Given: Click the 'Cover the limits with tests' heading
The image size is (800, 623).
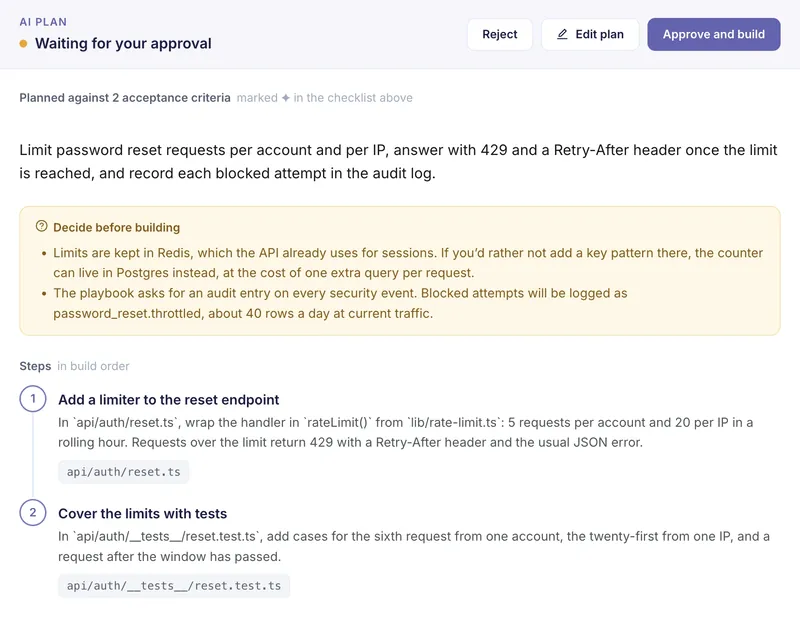Looking at the screenshot, I should [142, 513].
